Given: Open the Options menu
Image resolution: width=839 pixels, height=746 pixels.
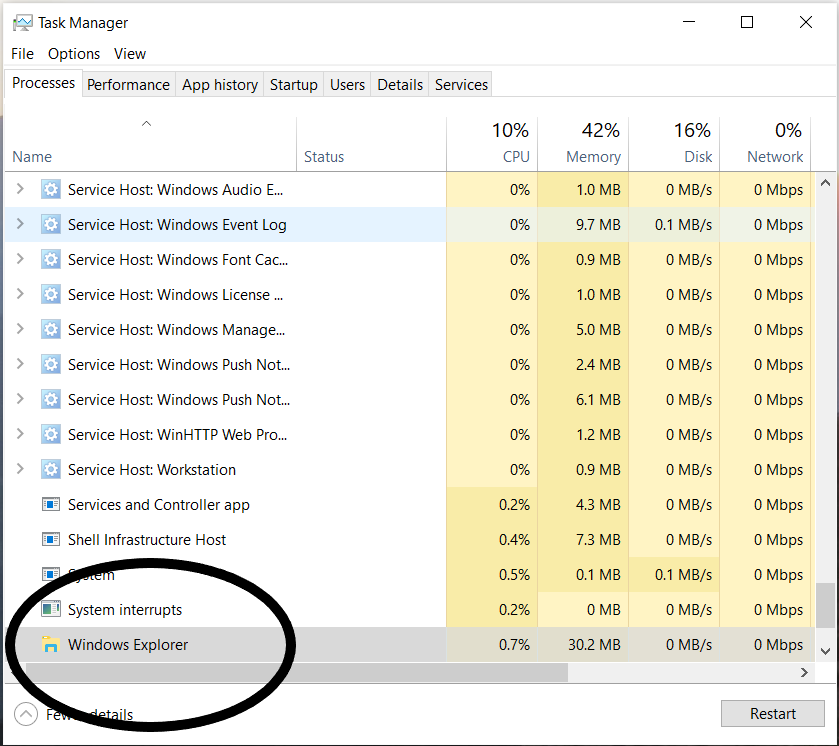Looking at the screenshot, I should 74,54.
